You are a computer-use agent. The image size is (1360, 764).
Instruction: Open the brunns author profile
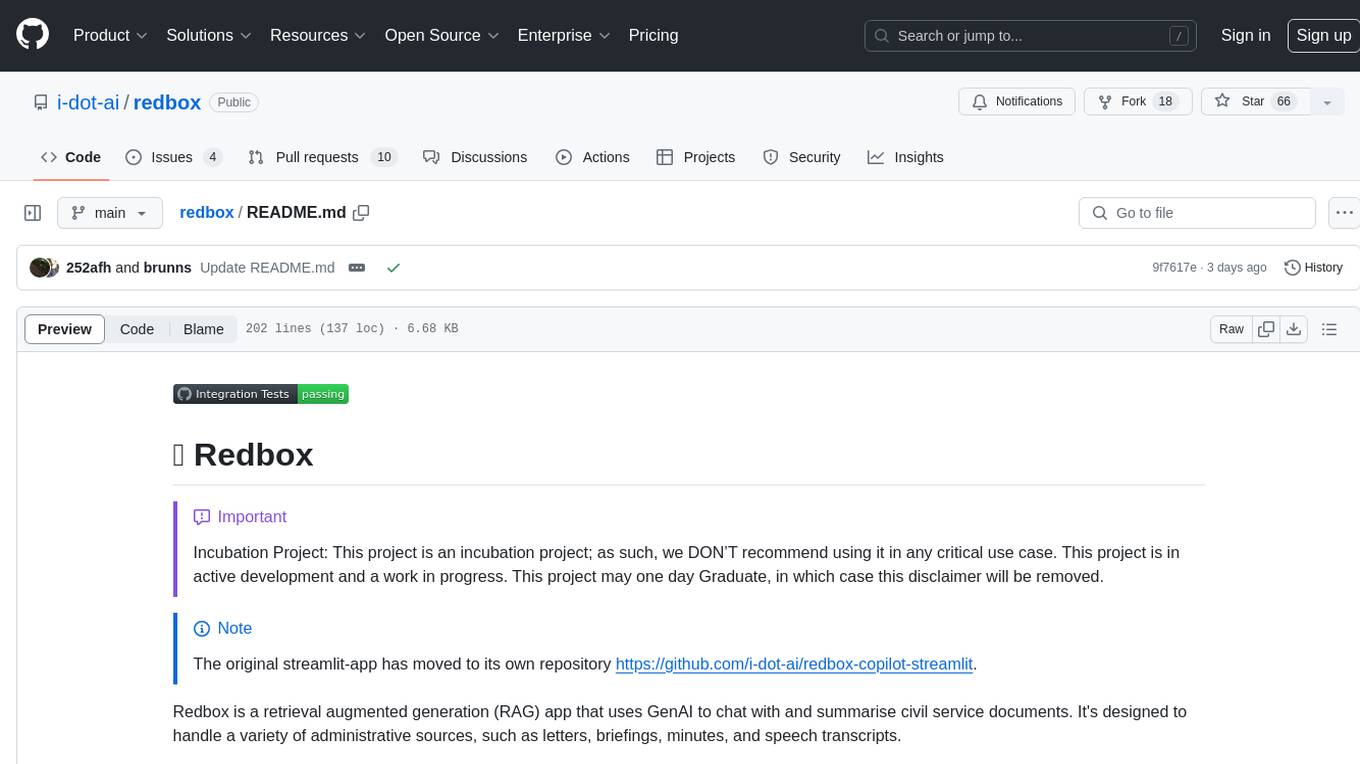pos(167,268)
